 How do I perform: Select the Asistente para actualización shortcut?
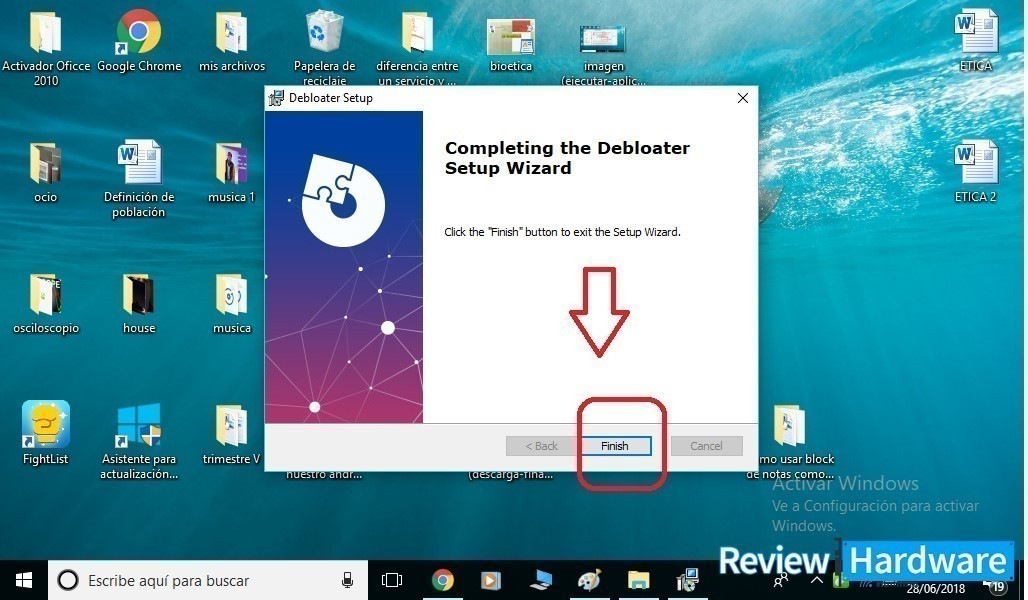point(139,441)
